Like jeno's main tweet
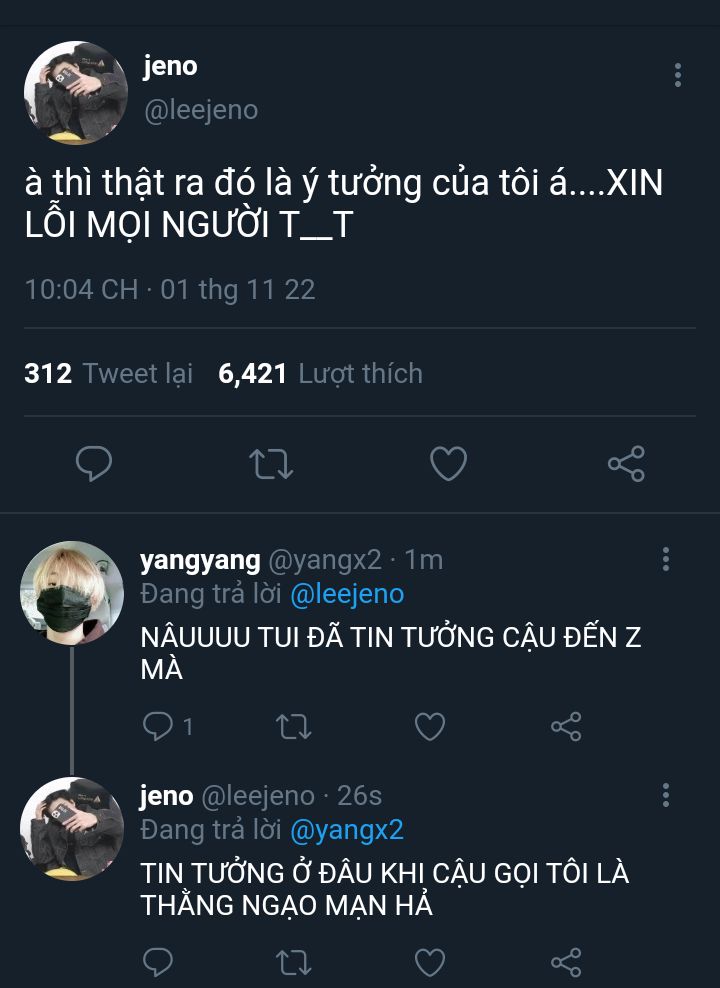720x988 pixels. pos(449,463)
